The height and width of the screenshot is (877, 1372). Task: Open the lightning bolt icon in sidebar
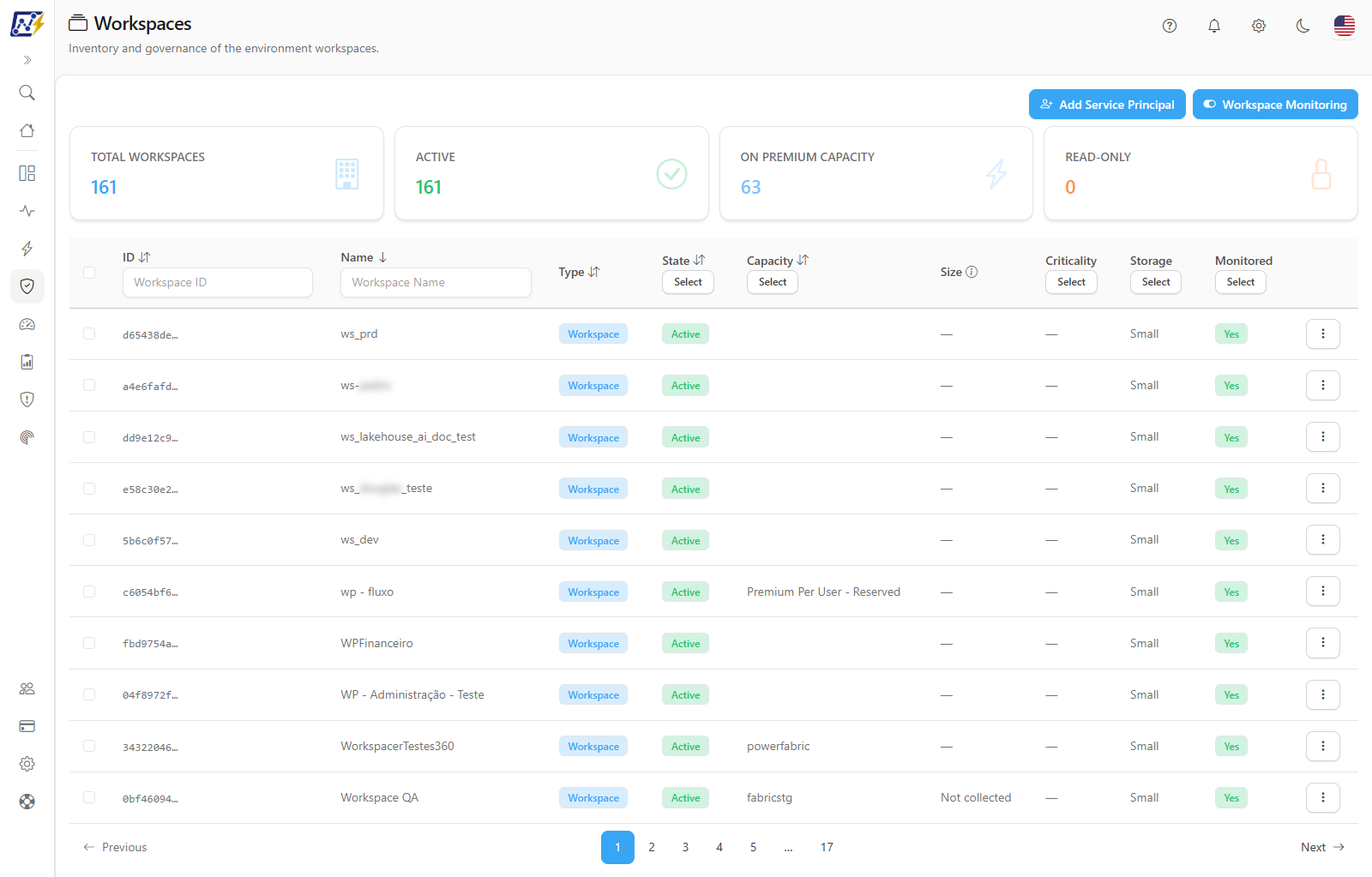click(x=27, y=249)
